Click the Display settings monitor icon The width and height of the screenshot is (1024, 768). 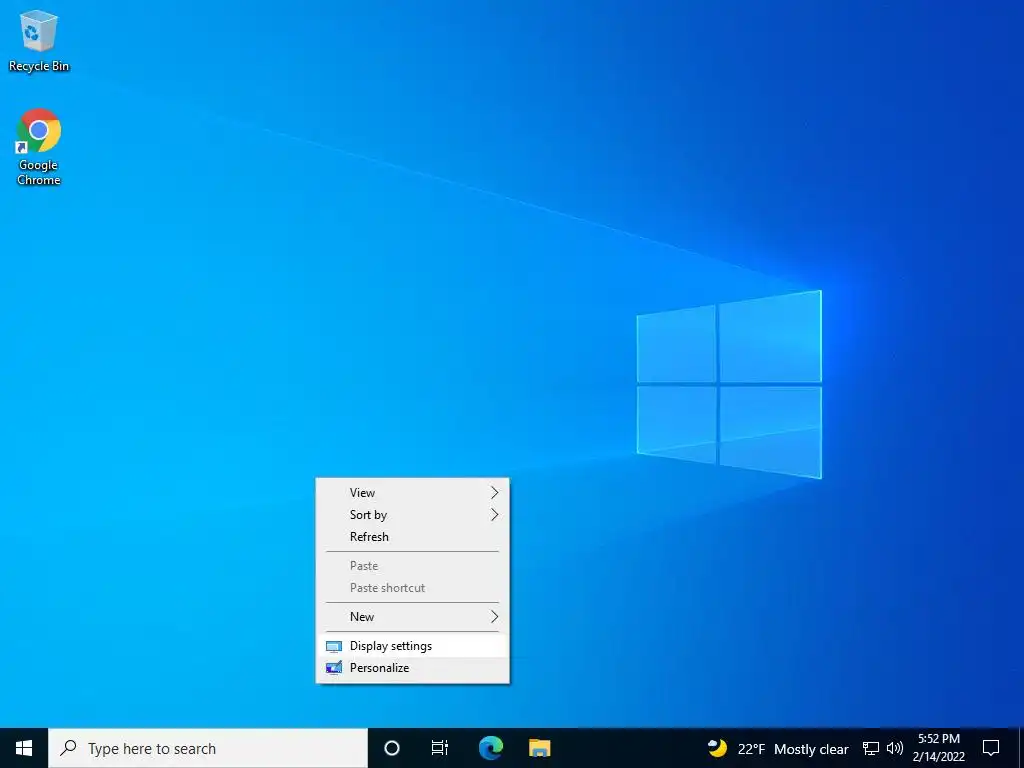point(334,647)
